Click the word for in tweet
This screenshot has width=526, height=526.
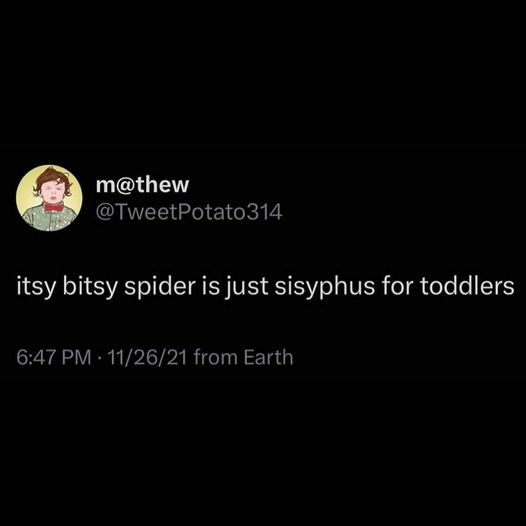point(397,286)
